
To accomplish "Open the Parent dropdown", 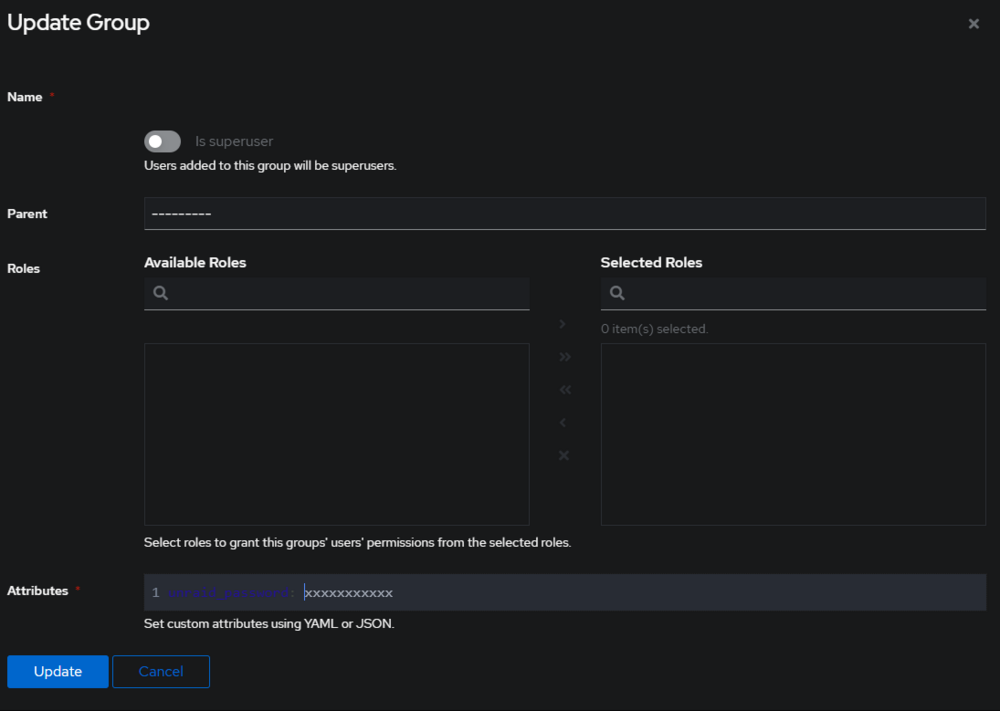I will 564,214.
